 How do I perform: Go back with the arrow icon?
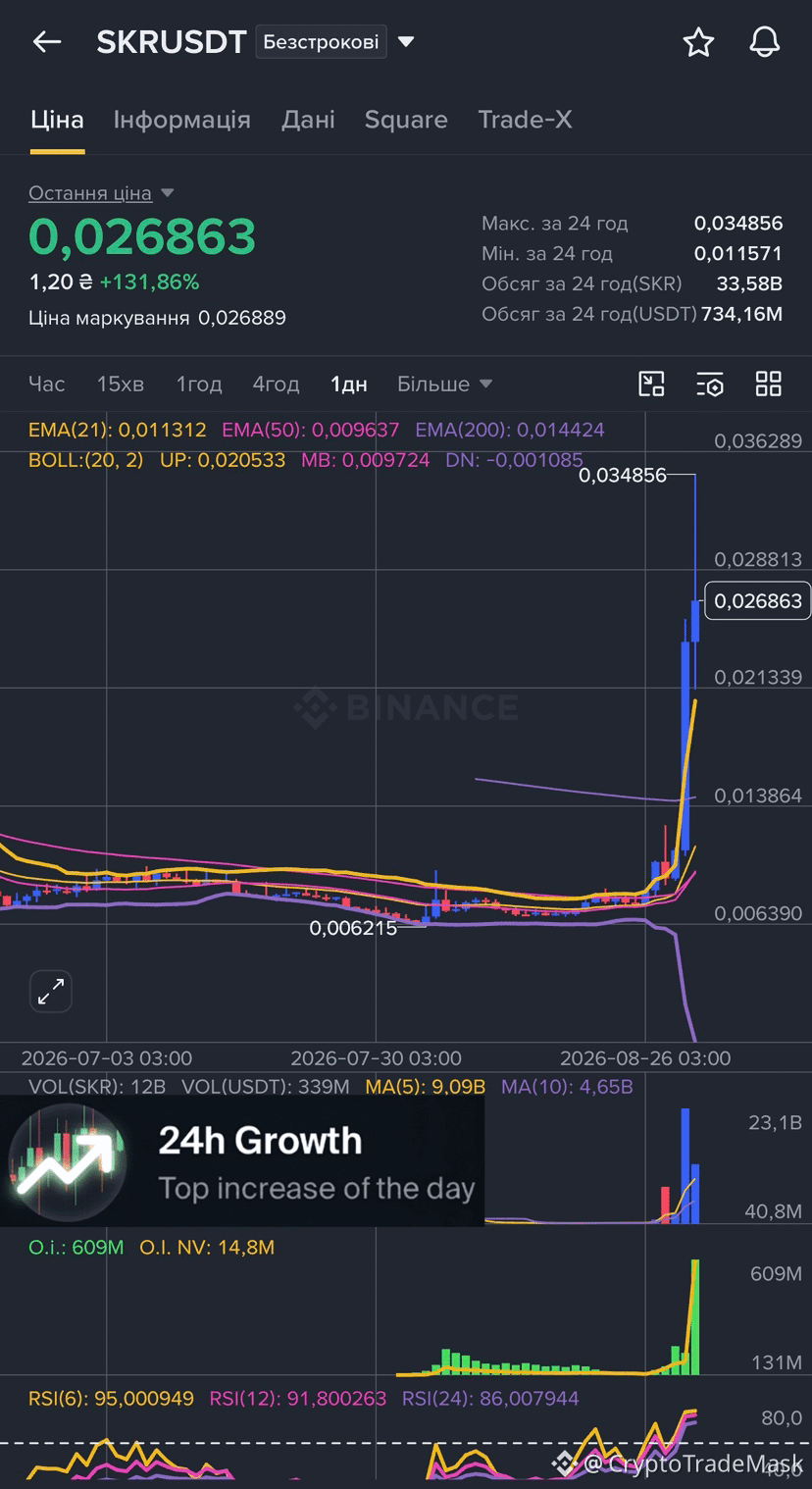[47, 42]
